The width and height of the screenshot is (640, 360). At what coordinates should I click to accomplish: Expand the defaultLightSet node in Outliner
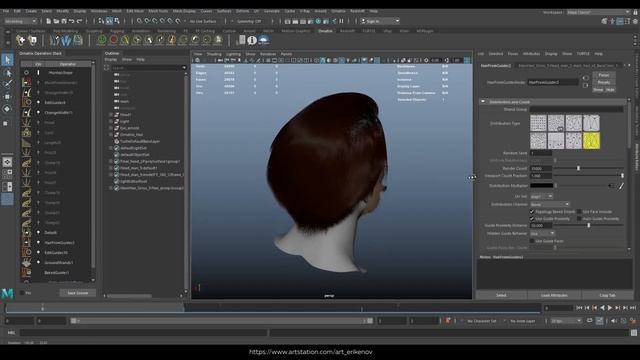coord(111,148)
